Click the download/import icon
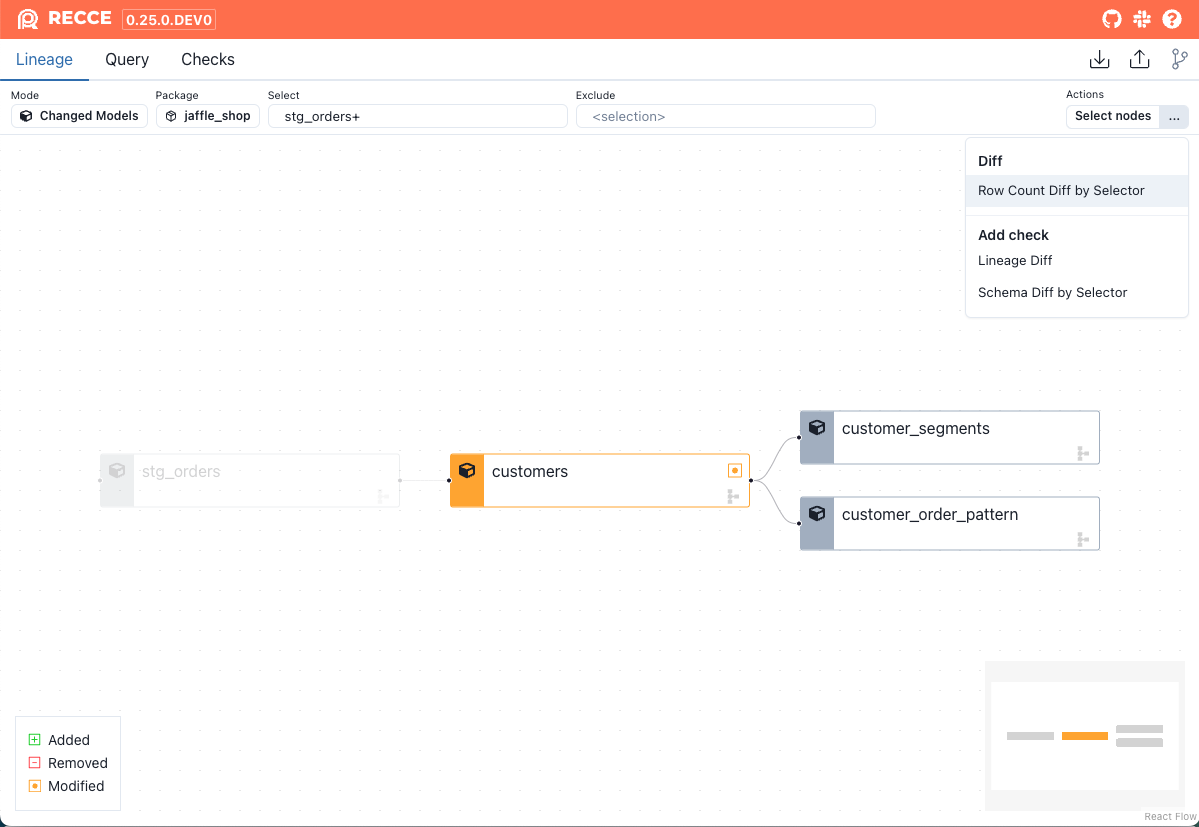 pos(1099,60)
